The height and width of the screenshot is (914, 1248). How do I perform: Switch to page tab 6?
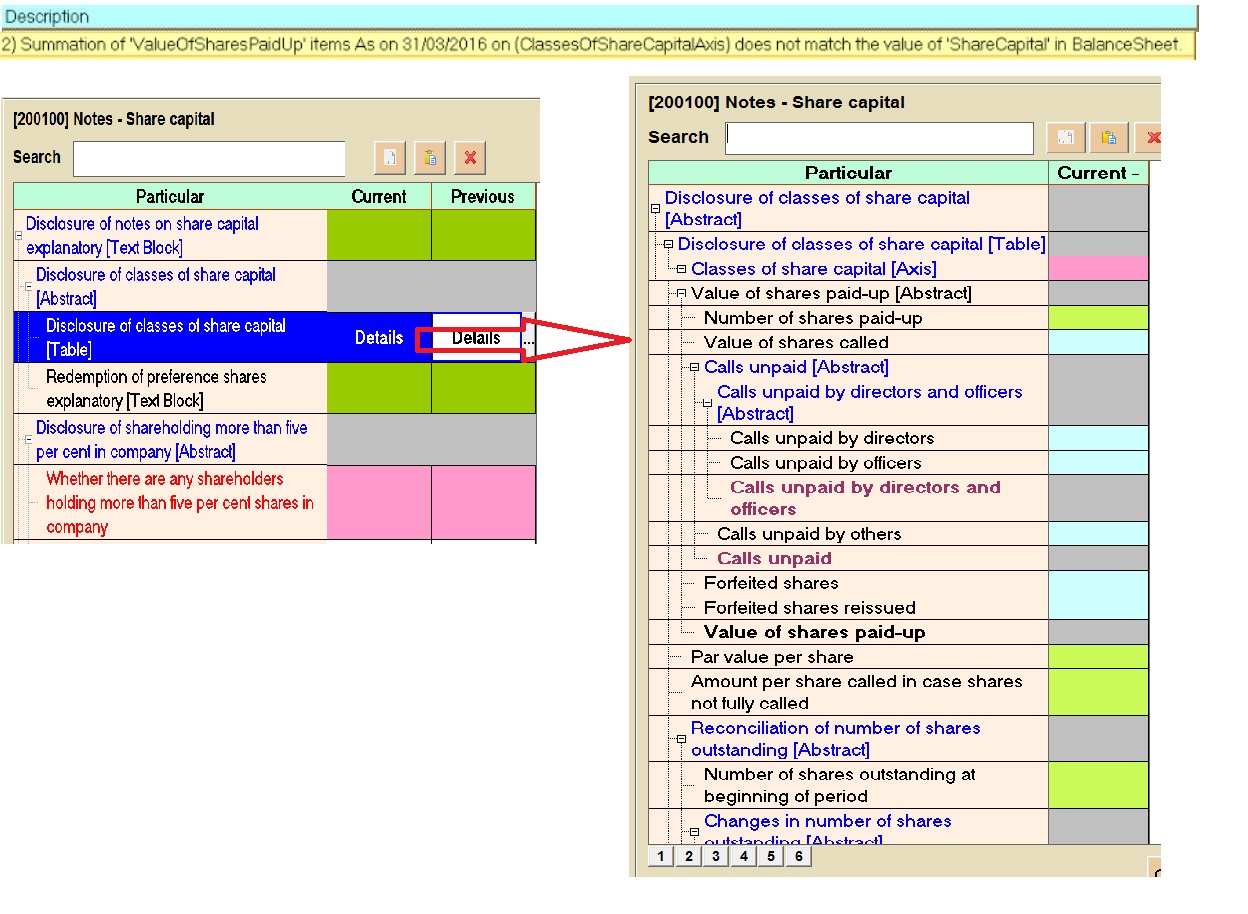point(797,857)
